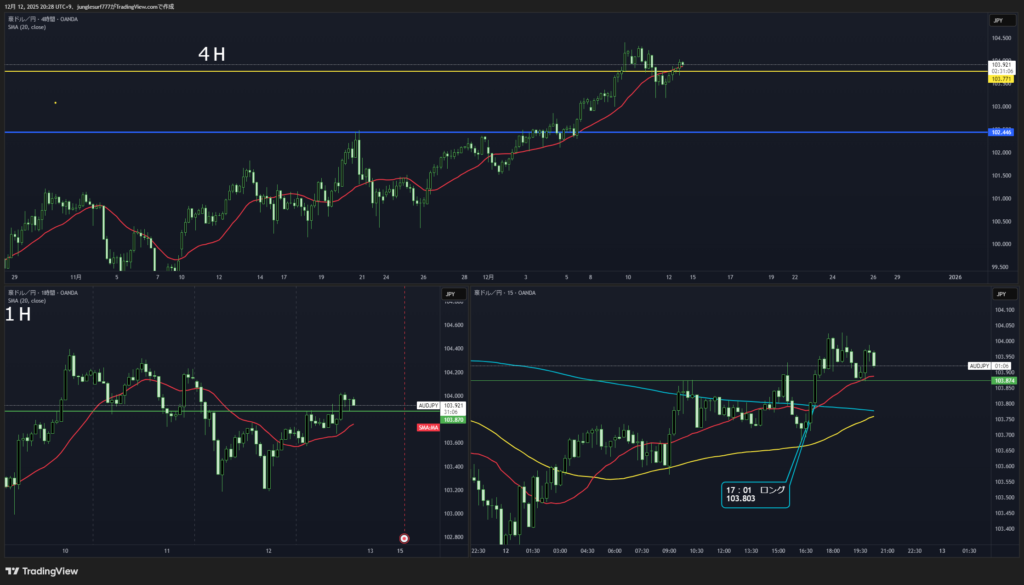
Task: Click the red event marker on the 1H chart
Action: [x=404, y=538]
